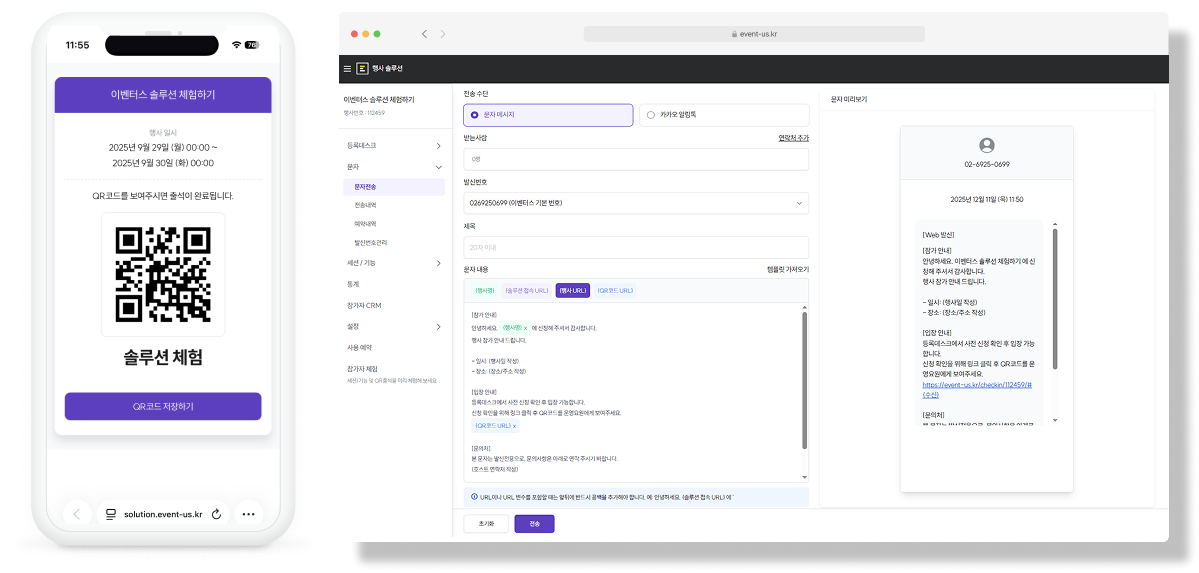
Task: Remove the {QR코드 URL} tag from the message body
Action: (x=515, y=425)
